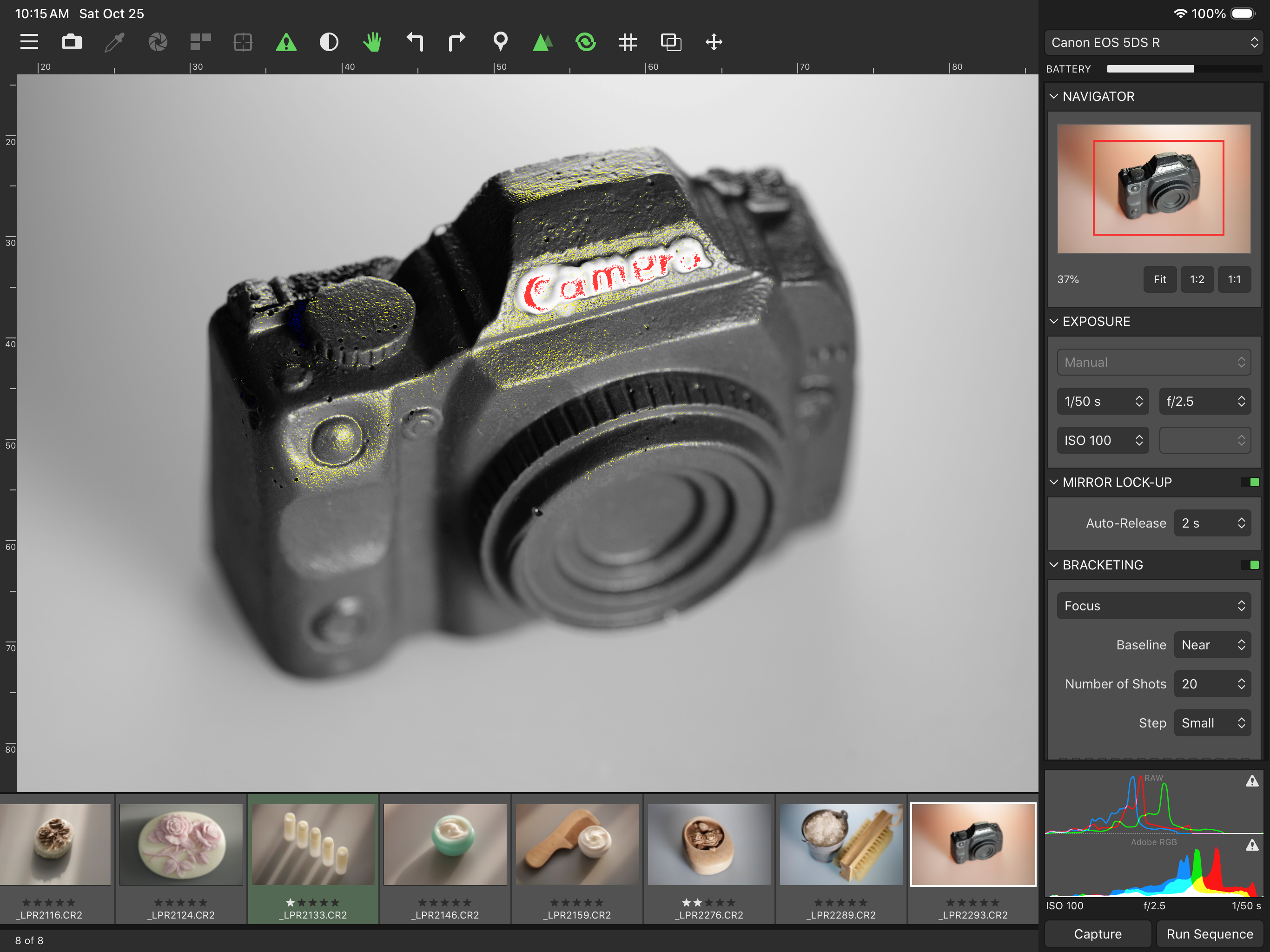
Task: Open the hamburger menu
Action: 29,42
